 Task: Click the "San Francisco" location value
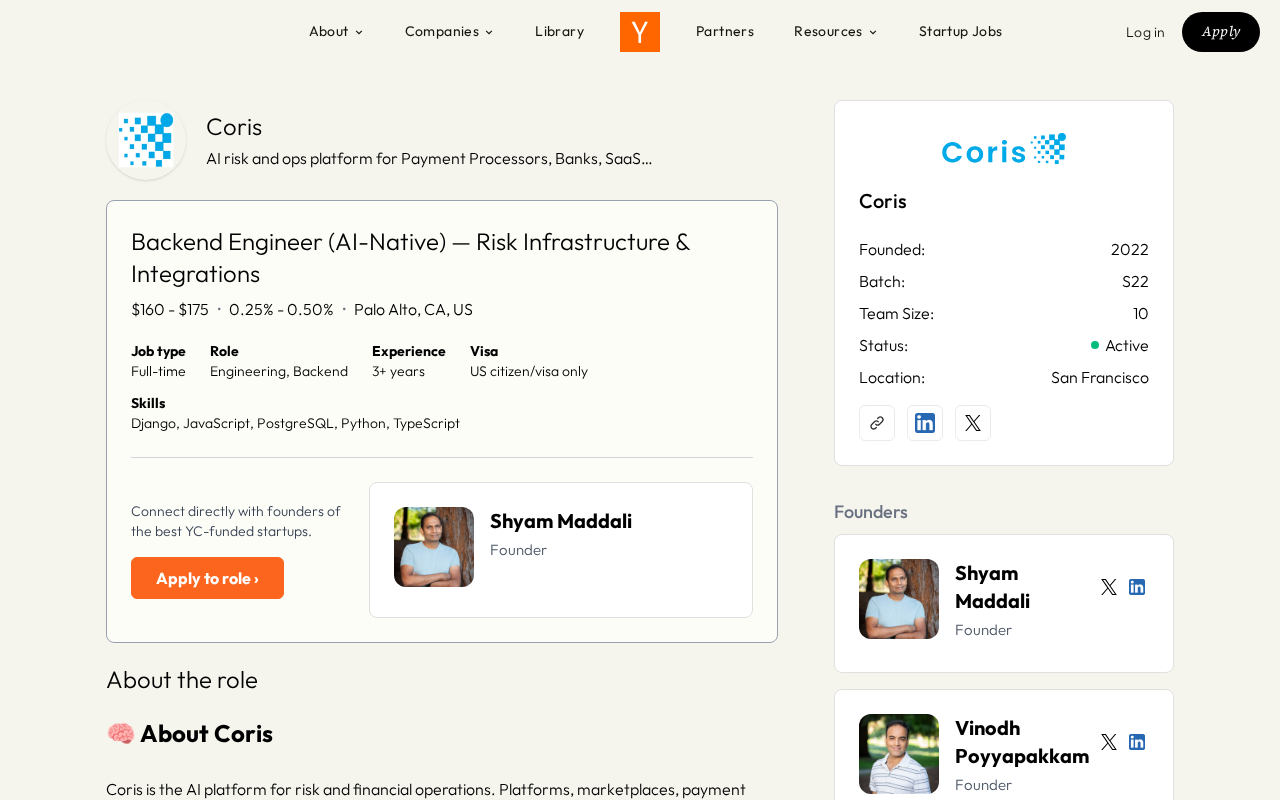pos(1100,377)
